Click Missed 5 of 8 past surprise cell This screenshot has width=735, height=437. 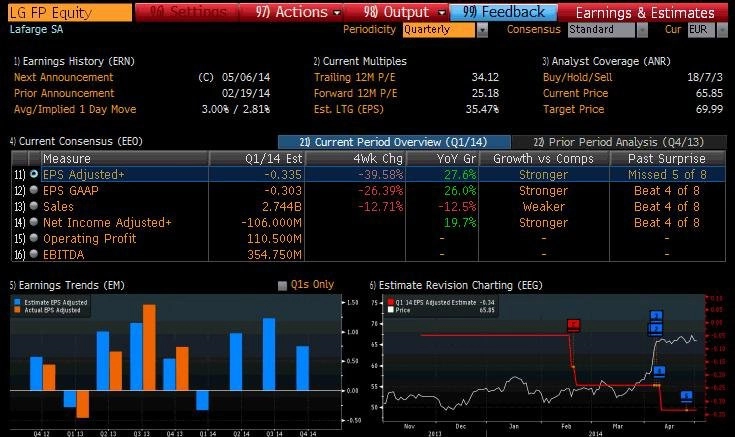(x=667, y=175)
